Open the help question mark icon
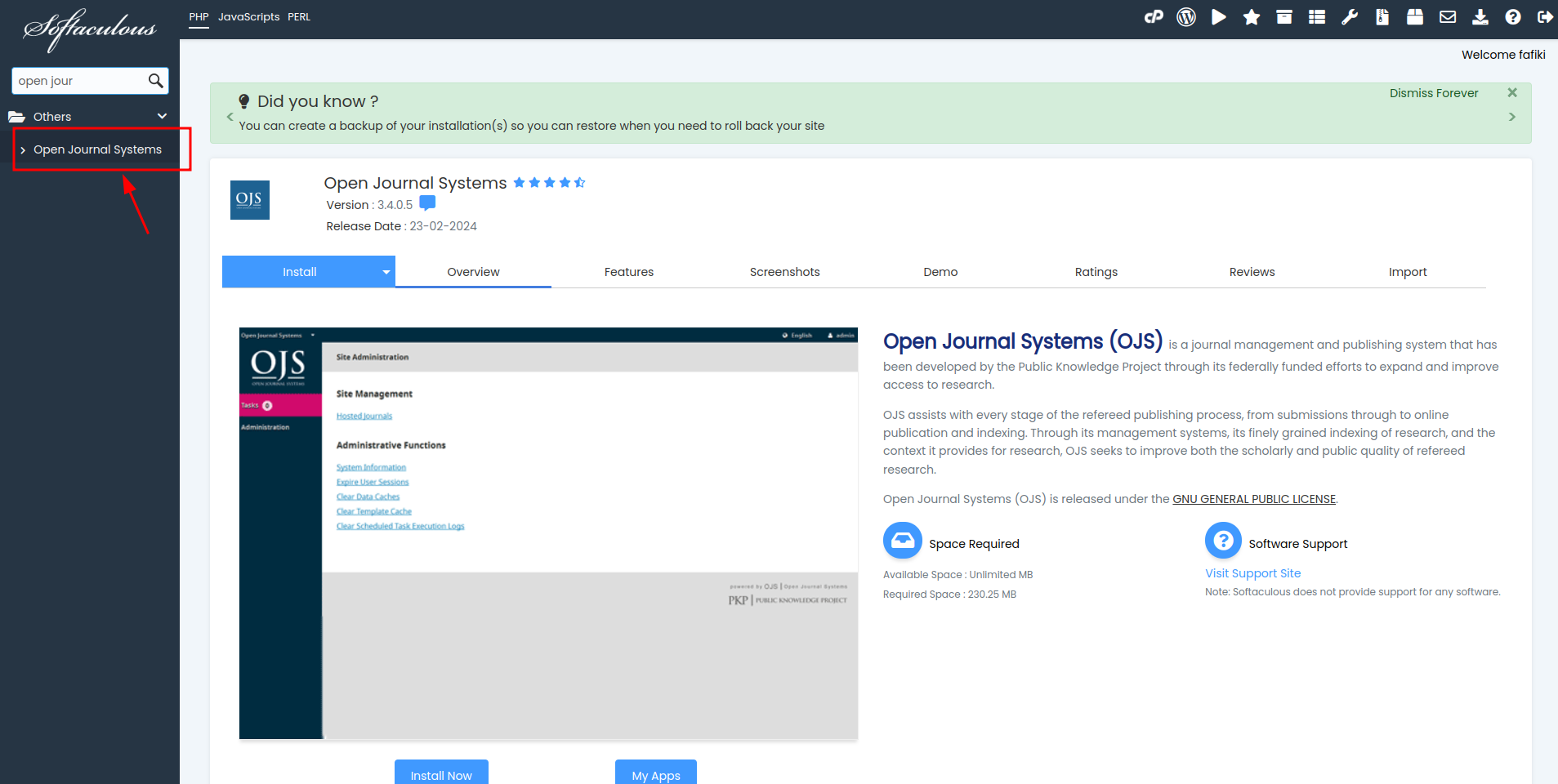 [1513, 16]
